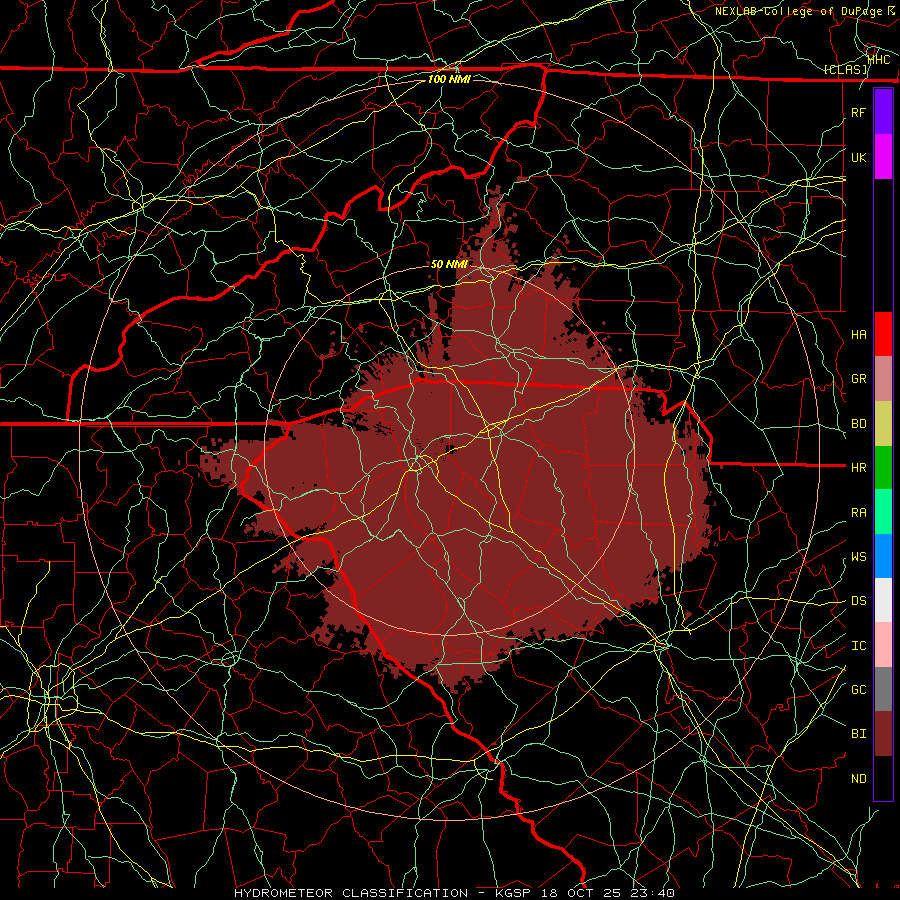Click the ND legend label

[859, 779]
